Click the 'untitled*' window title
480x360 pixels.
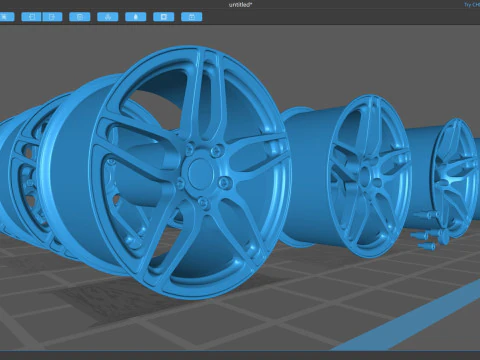(240, 5)
